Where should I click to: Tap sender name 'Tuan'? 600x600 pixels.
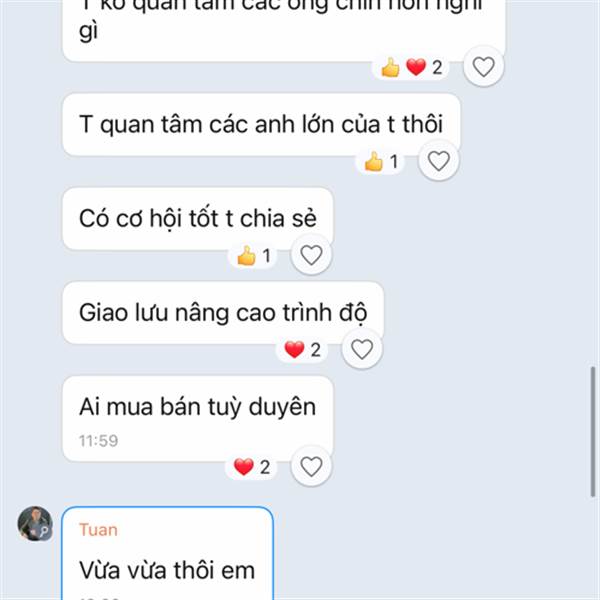pyautogui.click(x=98, y=530)
